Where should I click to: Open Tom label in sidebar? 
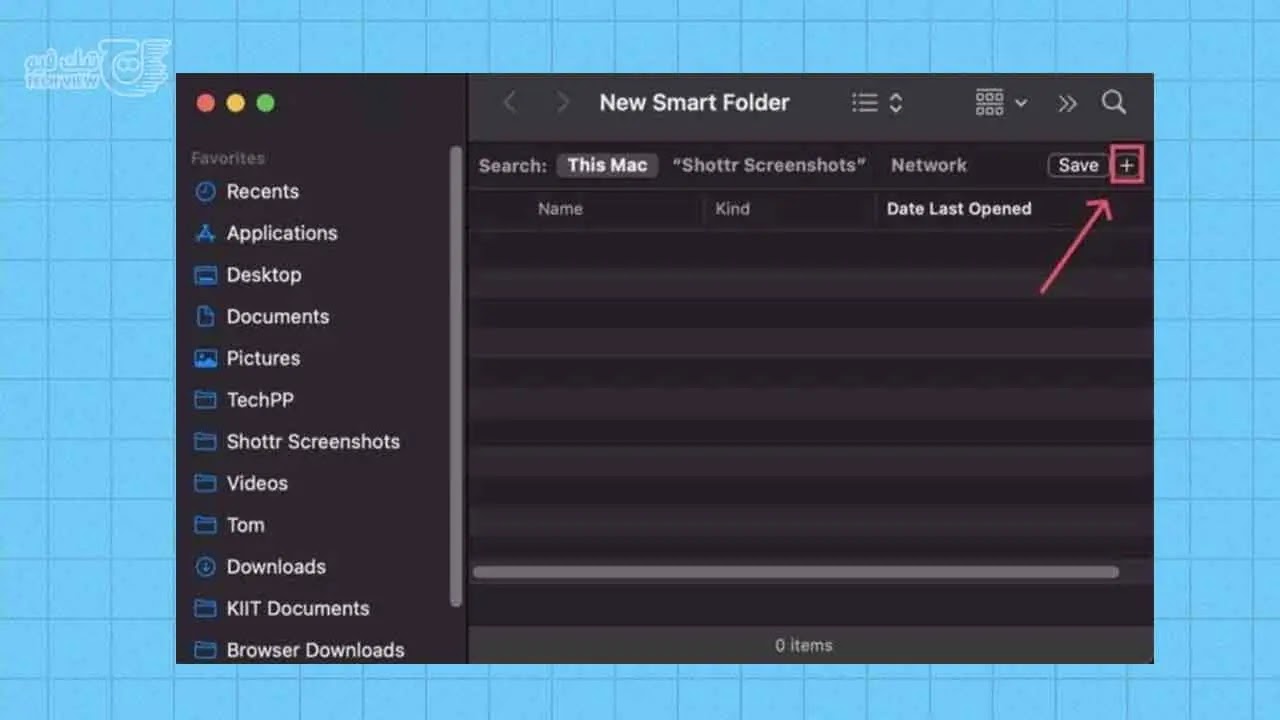(x=245, y=525)
